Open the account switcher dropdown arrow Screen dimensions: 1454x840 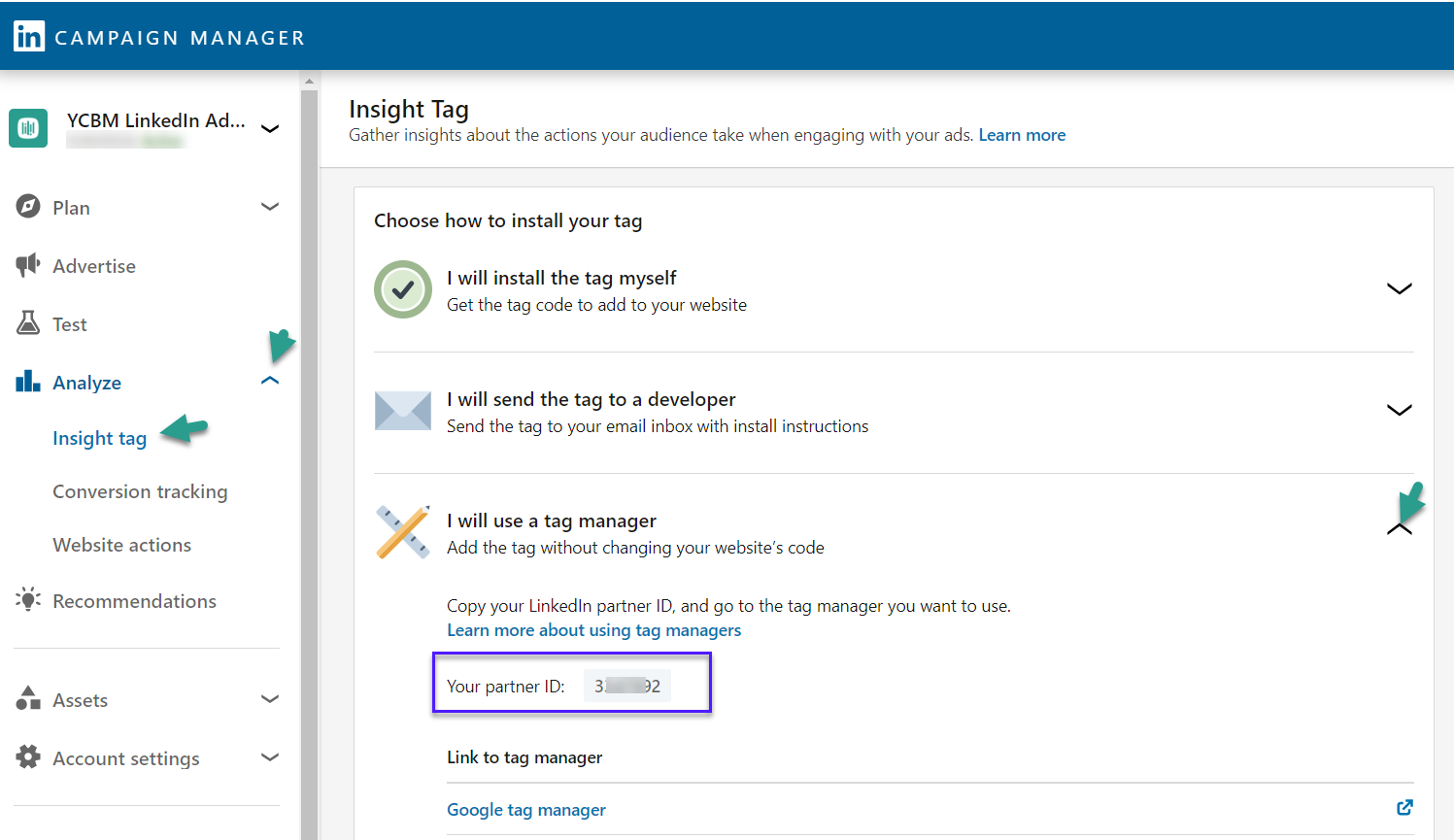point(271,128)
